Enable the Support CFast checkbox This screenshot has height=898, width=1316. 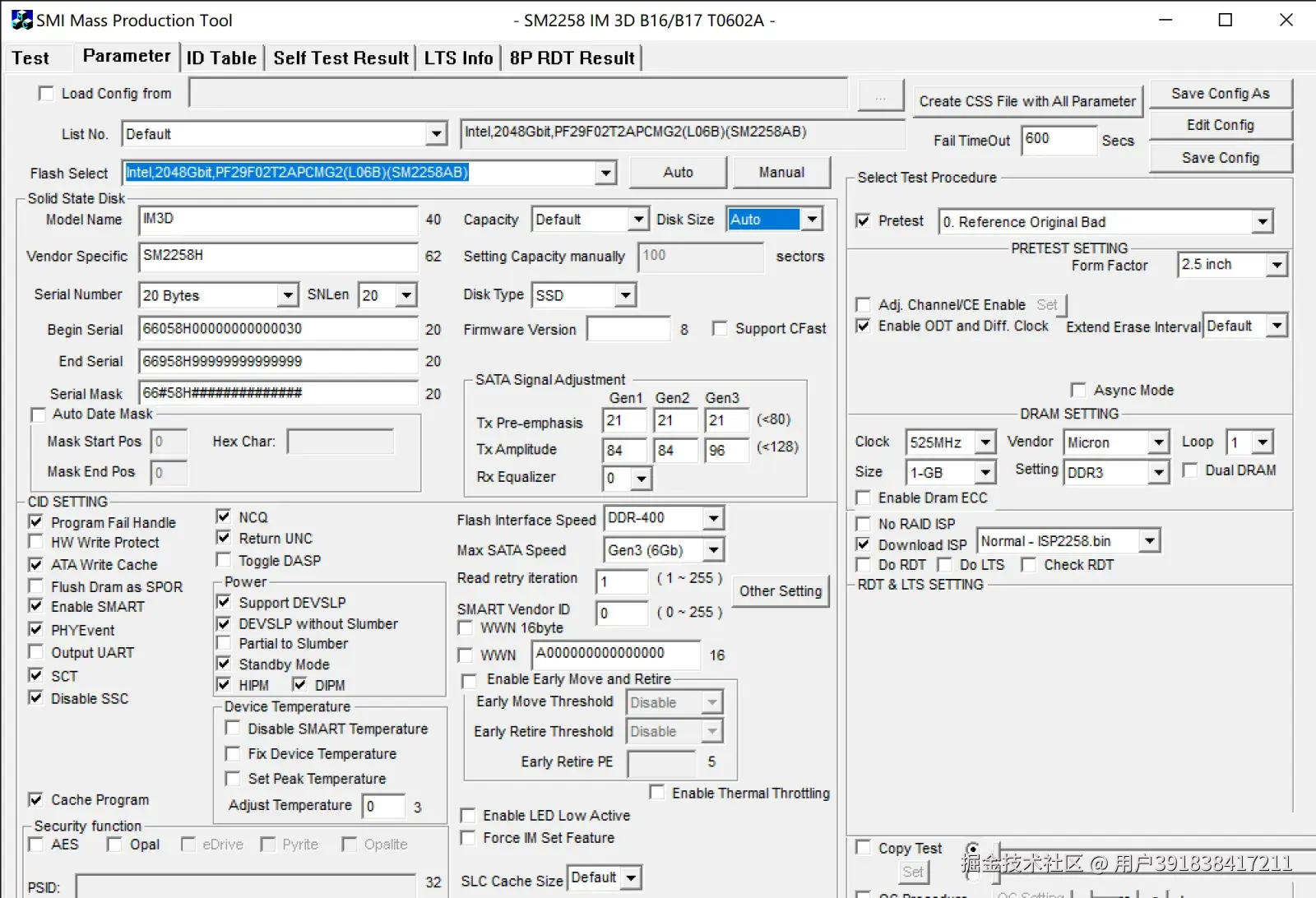click(x=720, y=329)
